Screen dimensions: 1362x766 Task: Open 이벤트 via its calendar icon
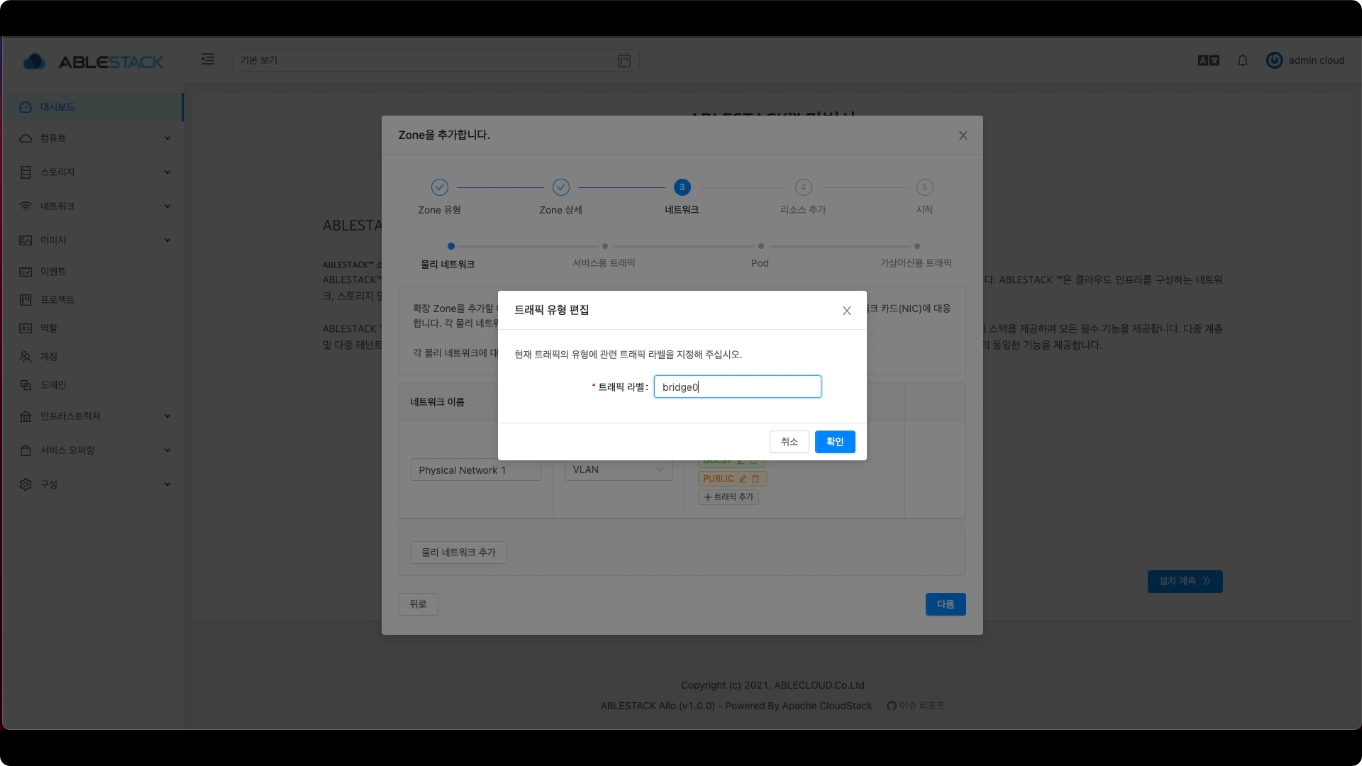point(26,271)
